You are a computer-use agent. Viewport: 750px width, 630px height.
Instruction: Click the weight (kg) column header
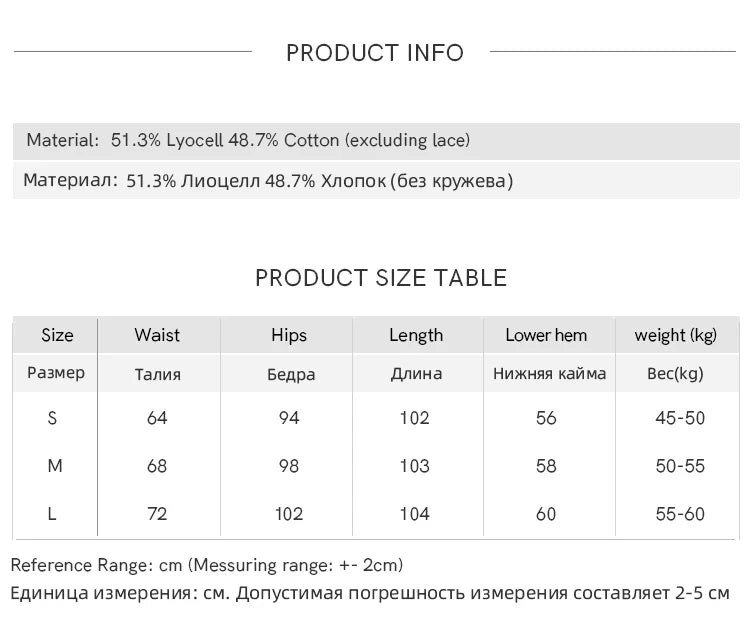[x=675, y=335]
